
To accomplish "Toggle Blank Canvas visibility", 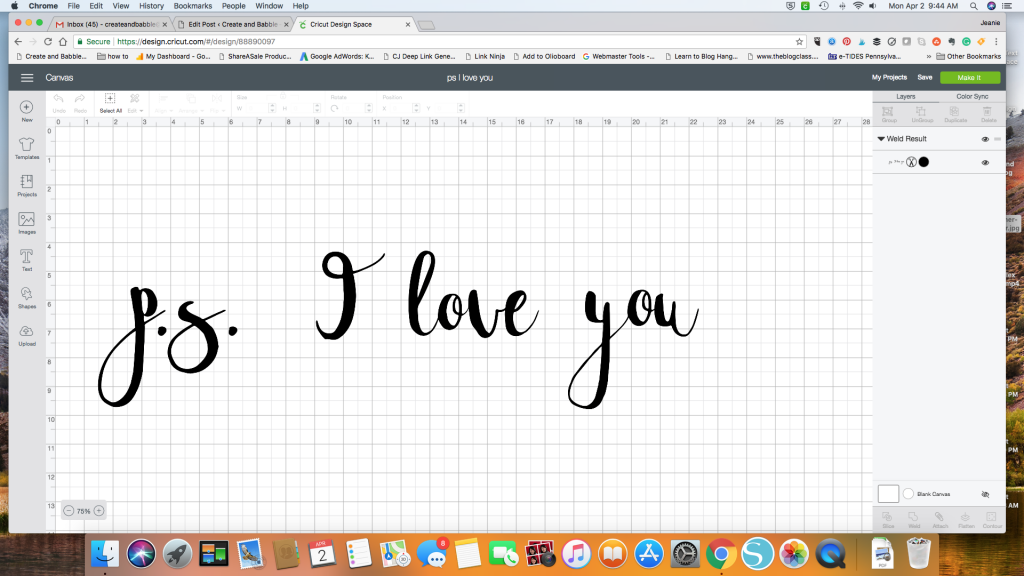I will pyautogui.click(x=985, y=494).
